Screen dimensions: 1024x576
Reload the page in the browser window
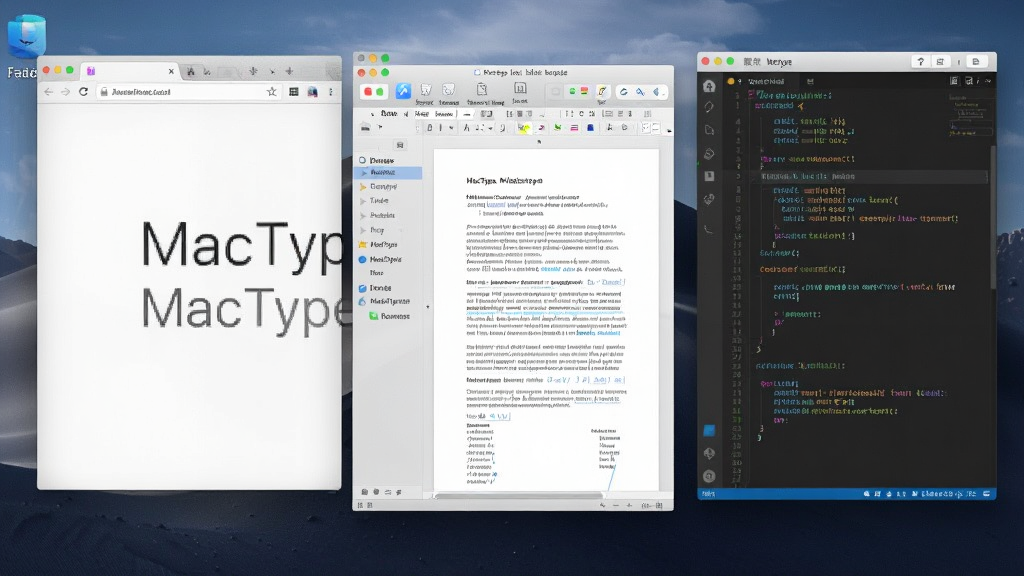84,92
